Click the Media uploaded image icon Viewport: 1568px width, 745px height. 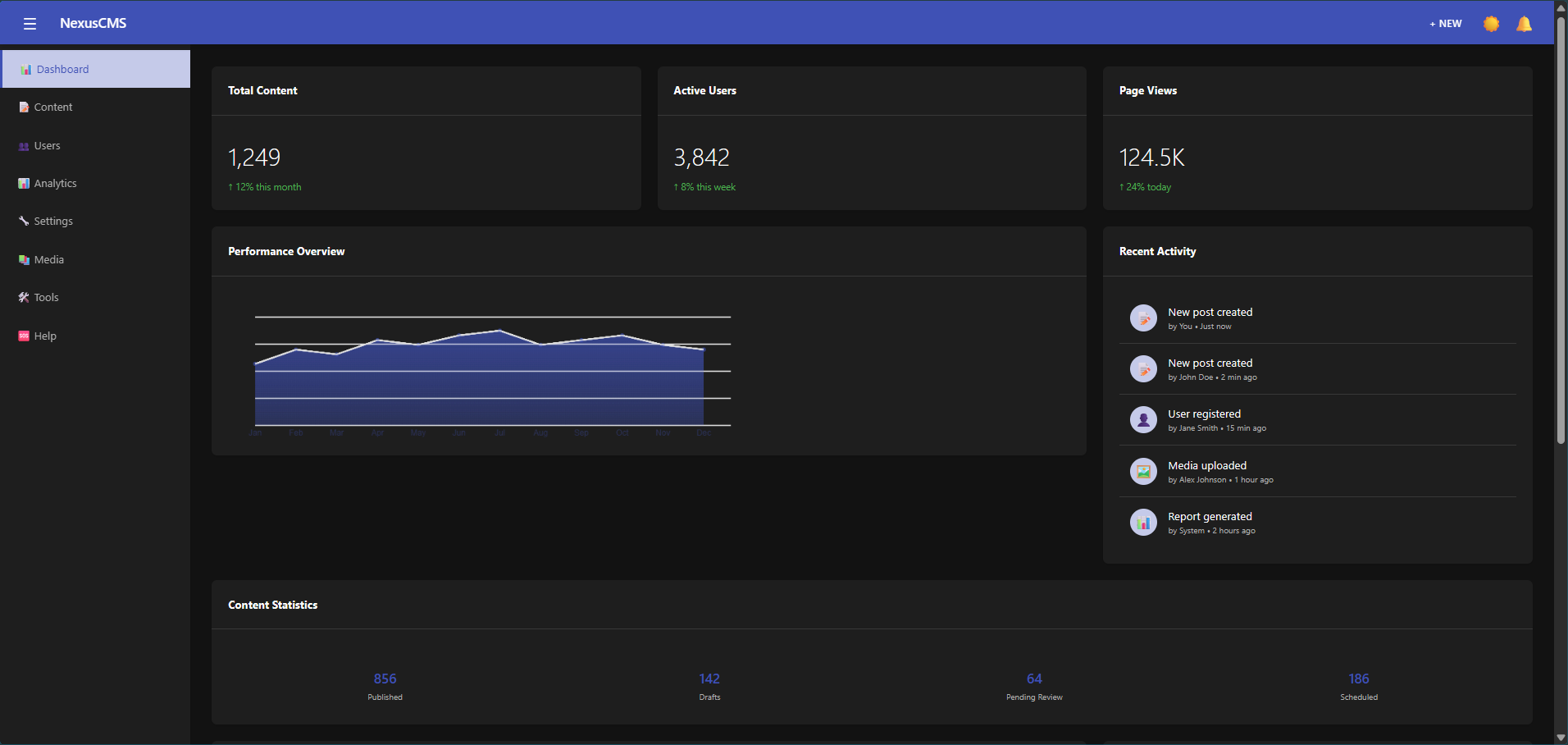pos(1143,472)
